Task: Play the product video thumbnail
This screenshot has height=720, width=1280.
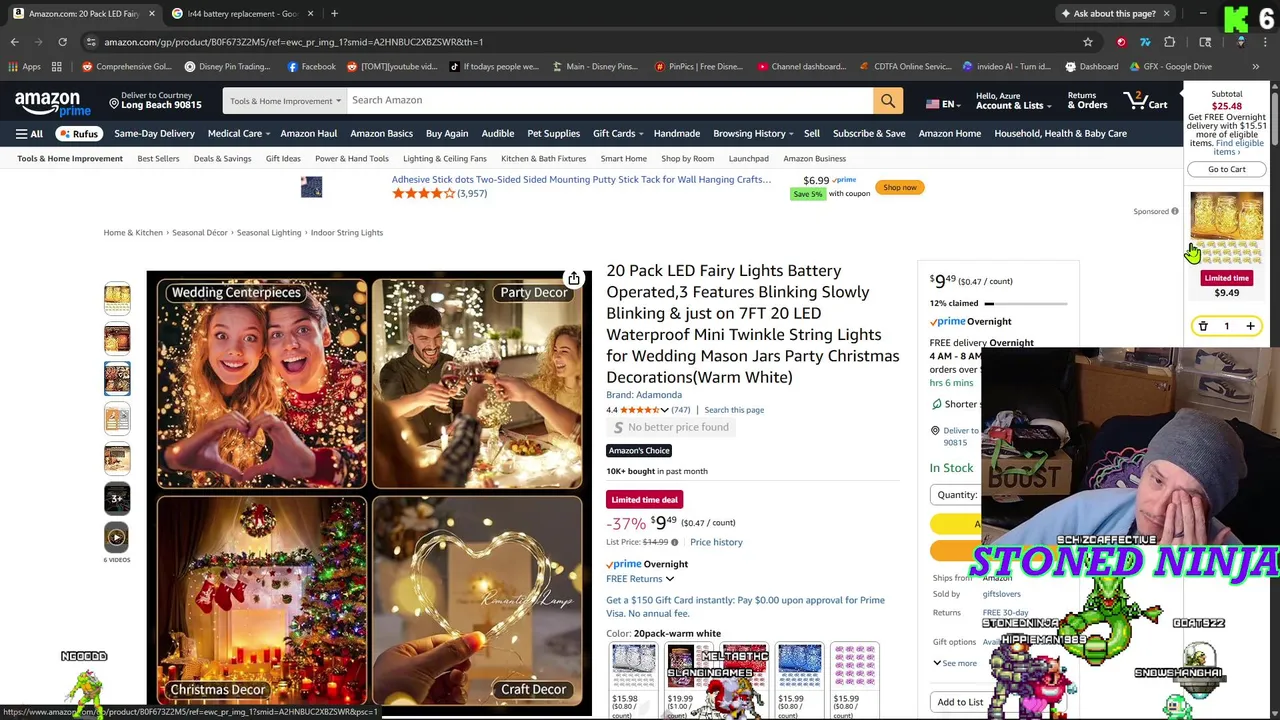Action: (x=117, y=538)
